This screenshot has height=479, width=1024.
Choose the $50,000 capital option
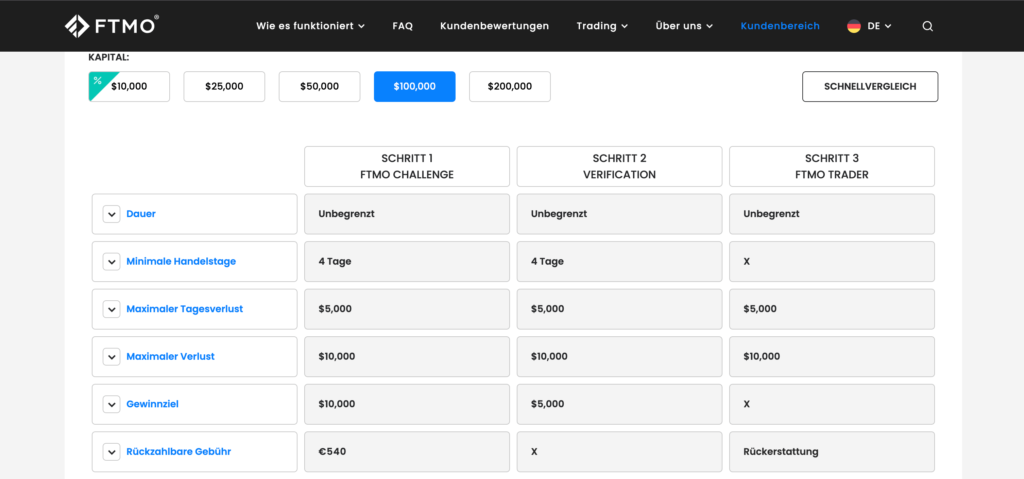[319, 87]
